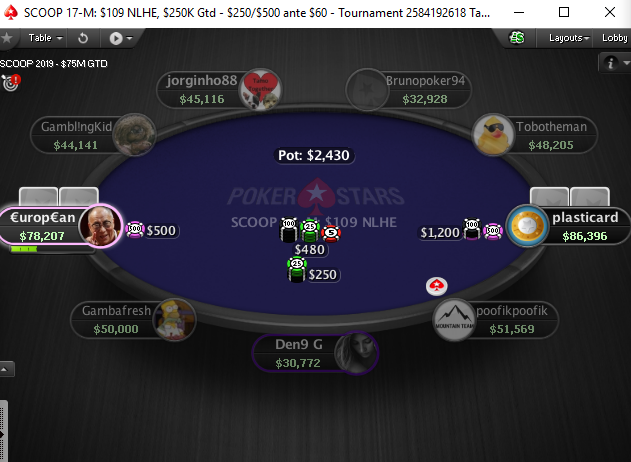
Task: Click the dealer button chip
Action: (437, 286)
